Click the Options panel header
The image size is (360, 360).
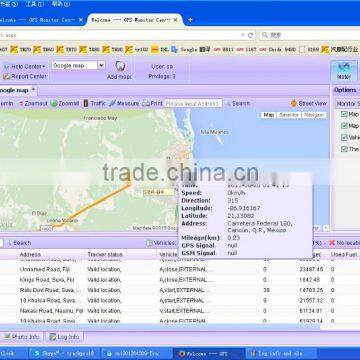(x=346, y=90)
